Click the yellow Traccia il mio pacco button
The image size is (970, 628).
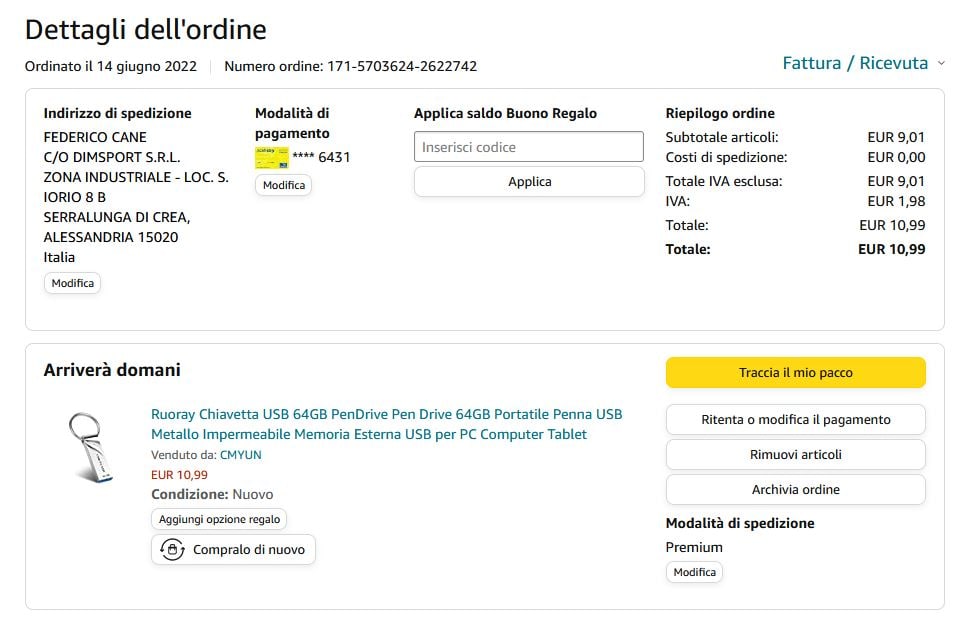point(795,373)
